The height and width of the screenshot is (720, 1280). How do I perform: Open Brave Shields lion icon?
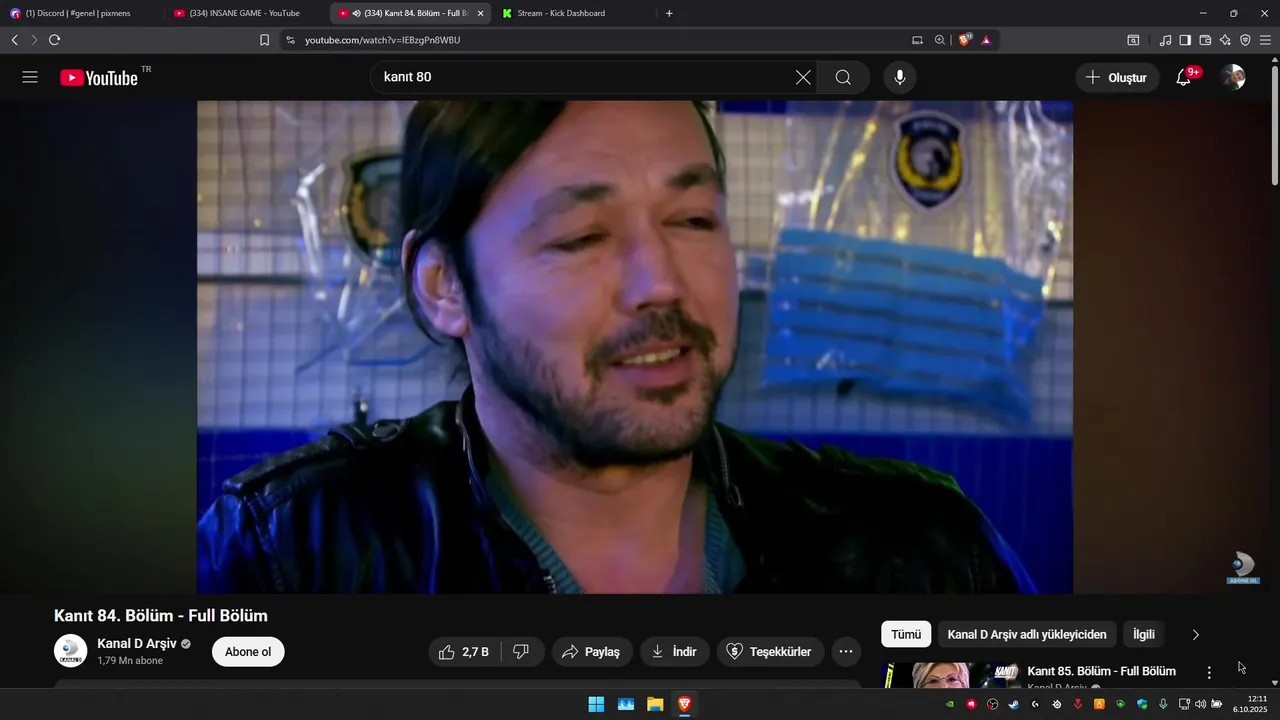point(965,40)
